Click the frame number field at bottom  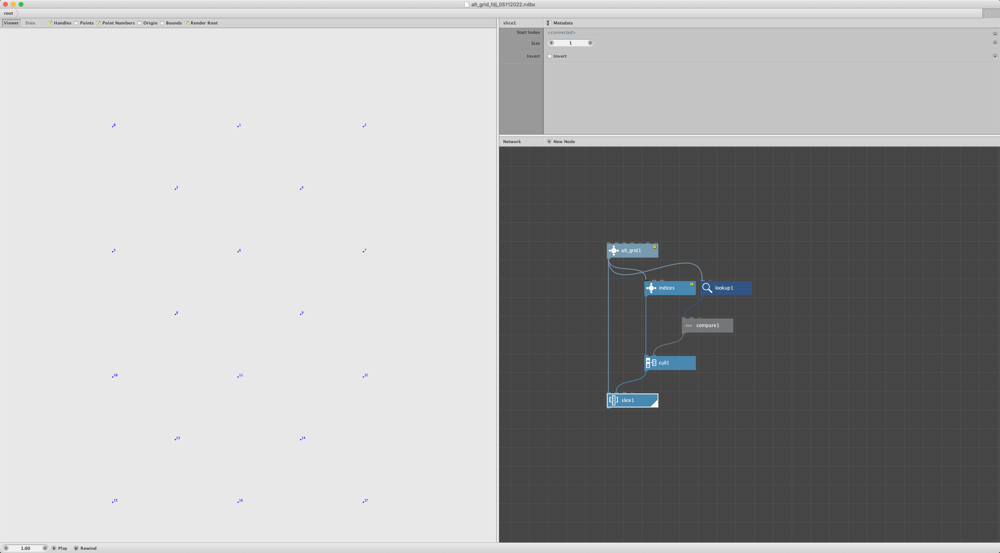coord(26,548)
